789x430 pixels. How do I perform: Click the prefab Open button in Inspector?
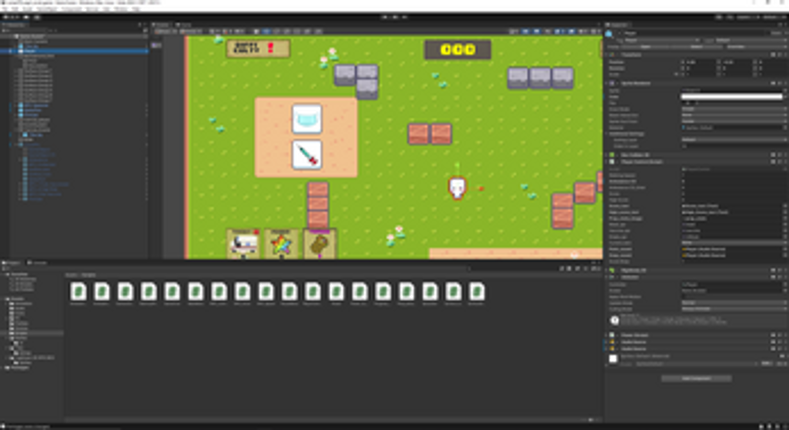(x=645, y=47)
